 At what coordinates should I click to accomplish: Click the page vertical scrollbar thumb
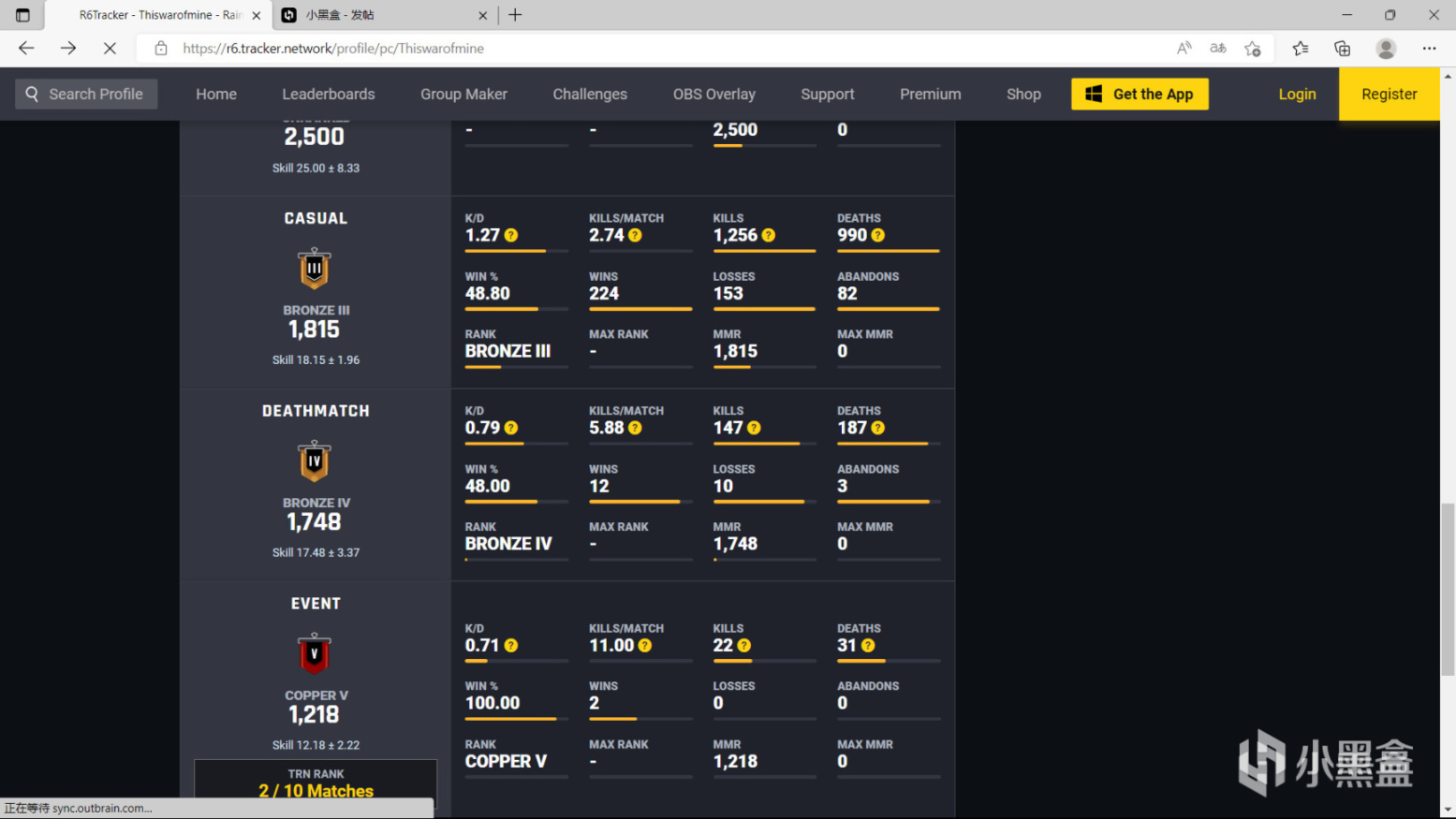click(x=1448, y=589)
